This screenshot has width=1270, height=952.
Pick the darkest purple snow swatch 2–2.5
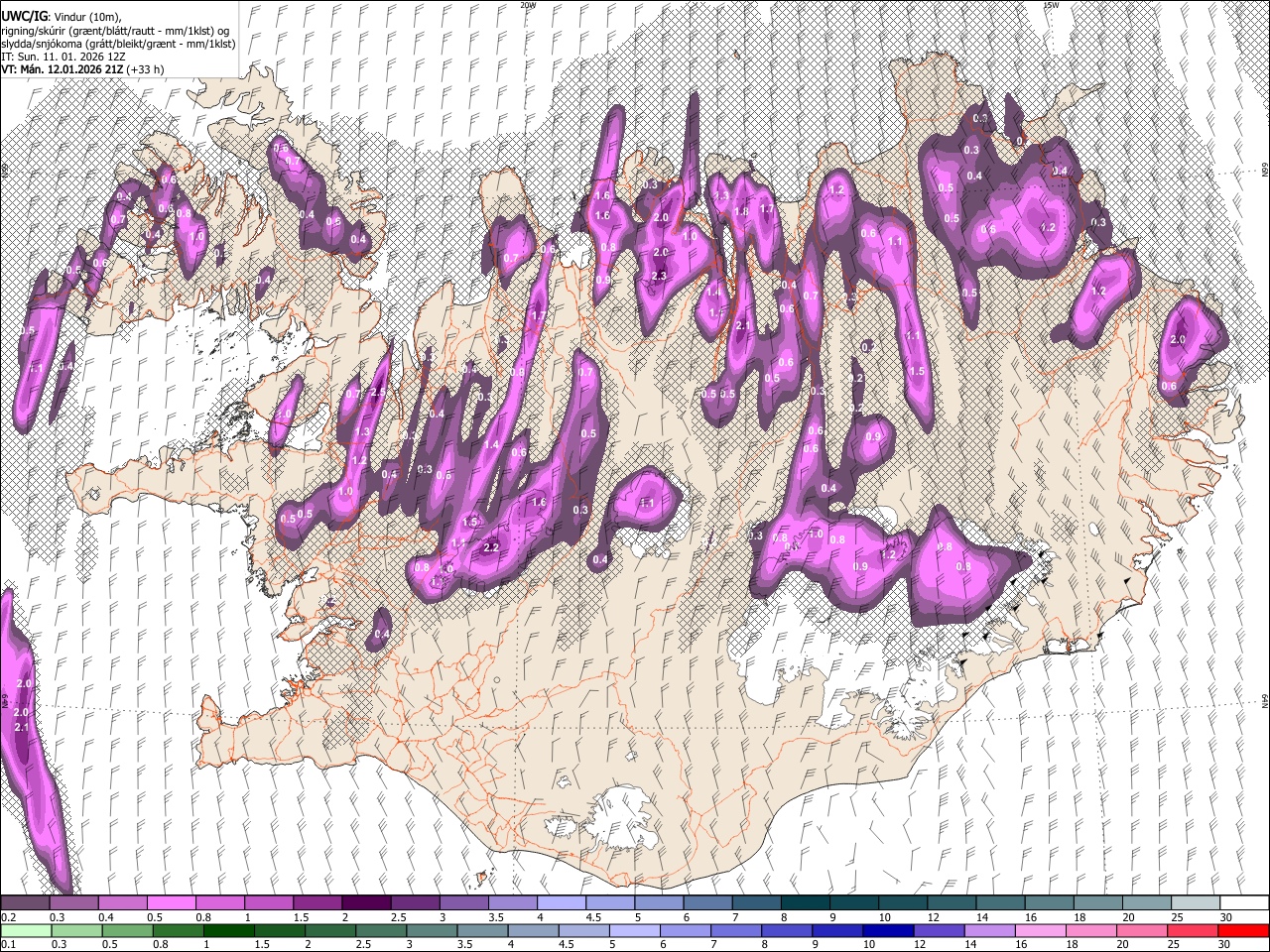(x=366, y=902)
